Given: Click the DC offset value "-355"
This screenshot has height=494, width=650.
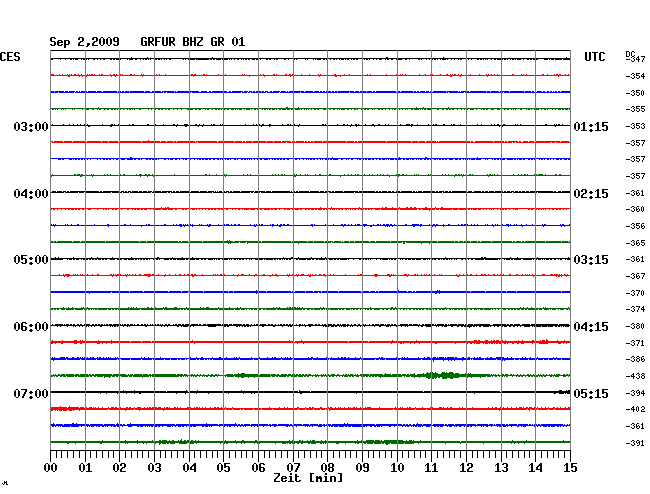Looking at the screenshot, I should 635,109.
